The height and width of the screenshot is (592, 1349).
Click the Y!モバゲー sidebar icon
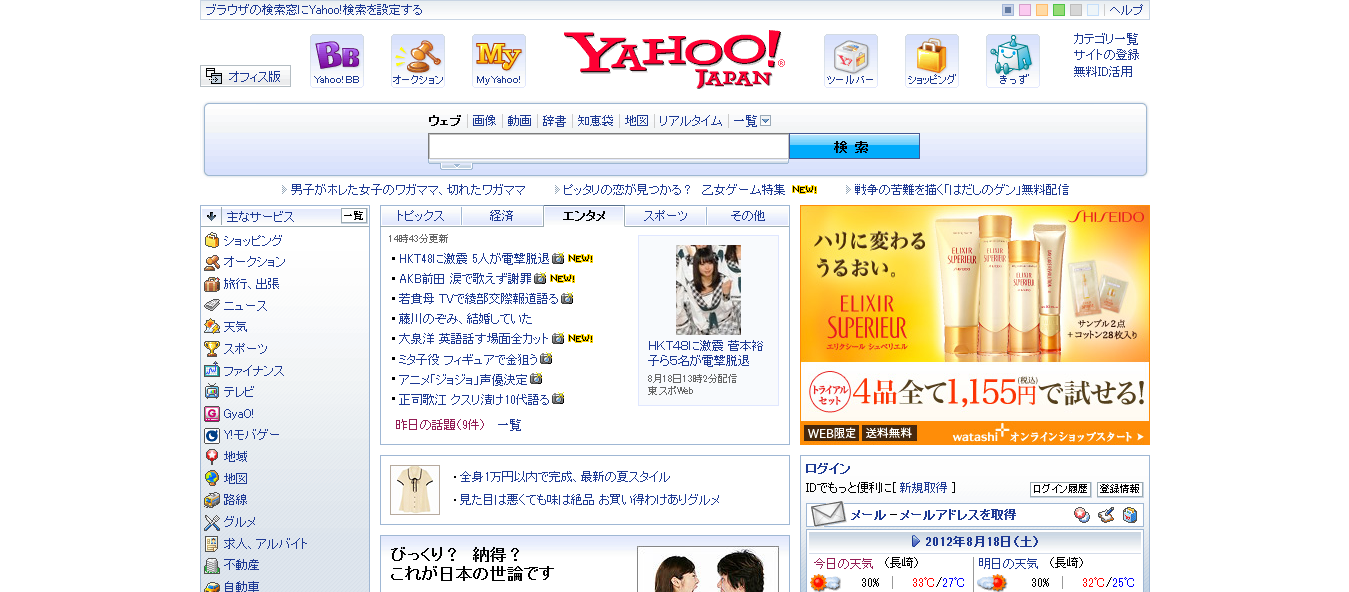tap(212, 435)
